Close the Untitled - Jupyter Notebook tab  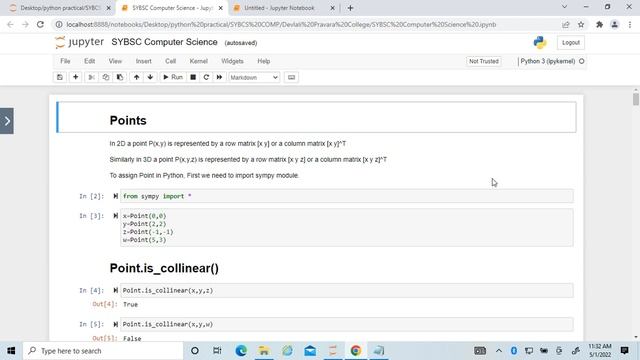pos(332,8)
